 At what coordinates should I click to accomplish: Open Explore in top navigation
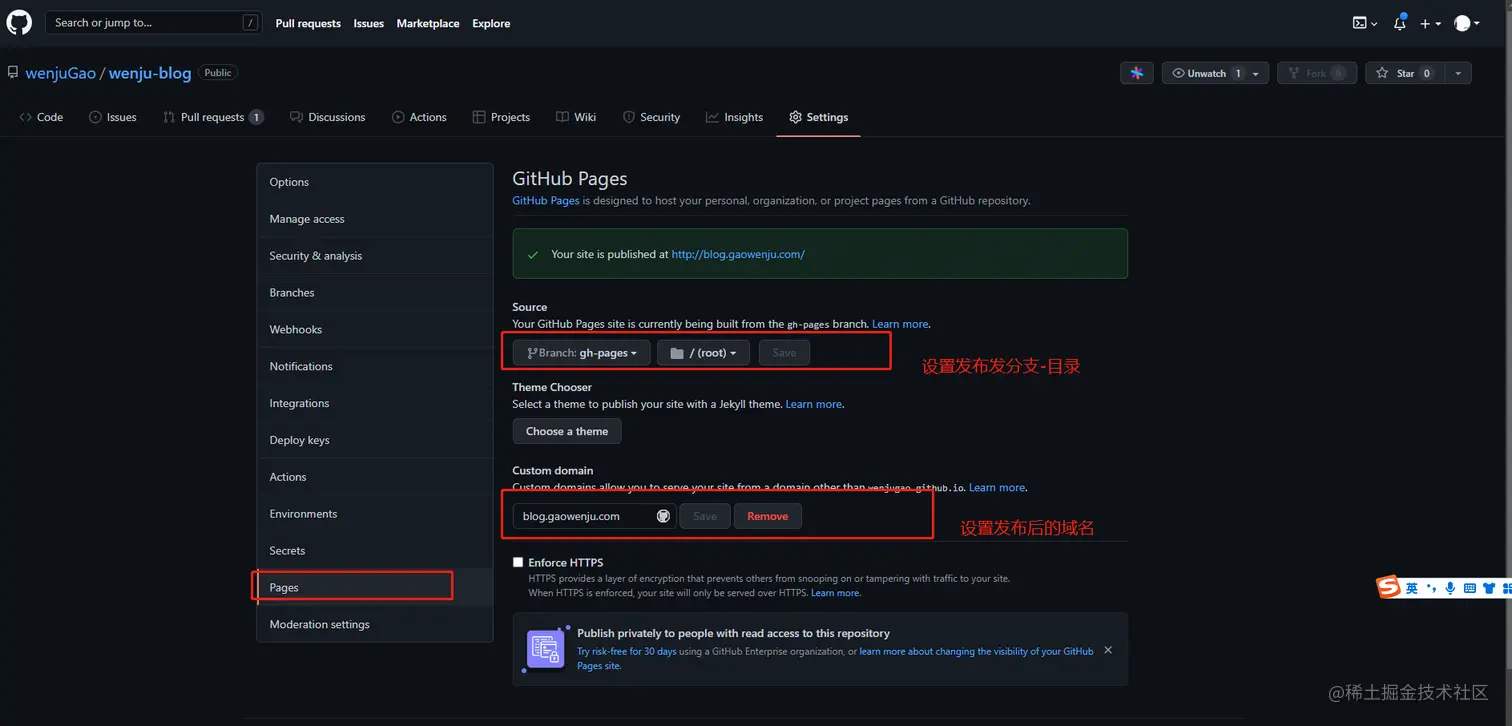coord(491,23)
